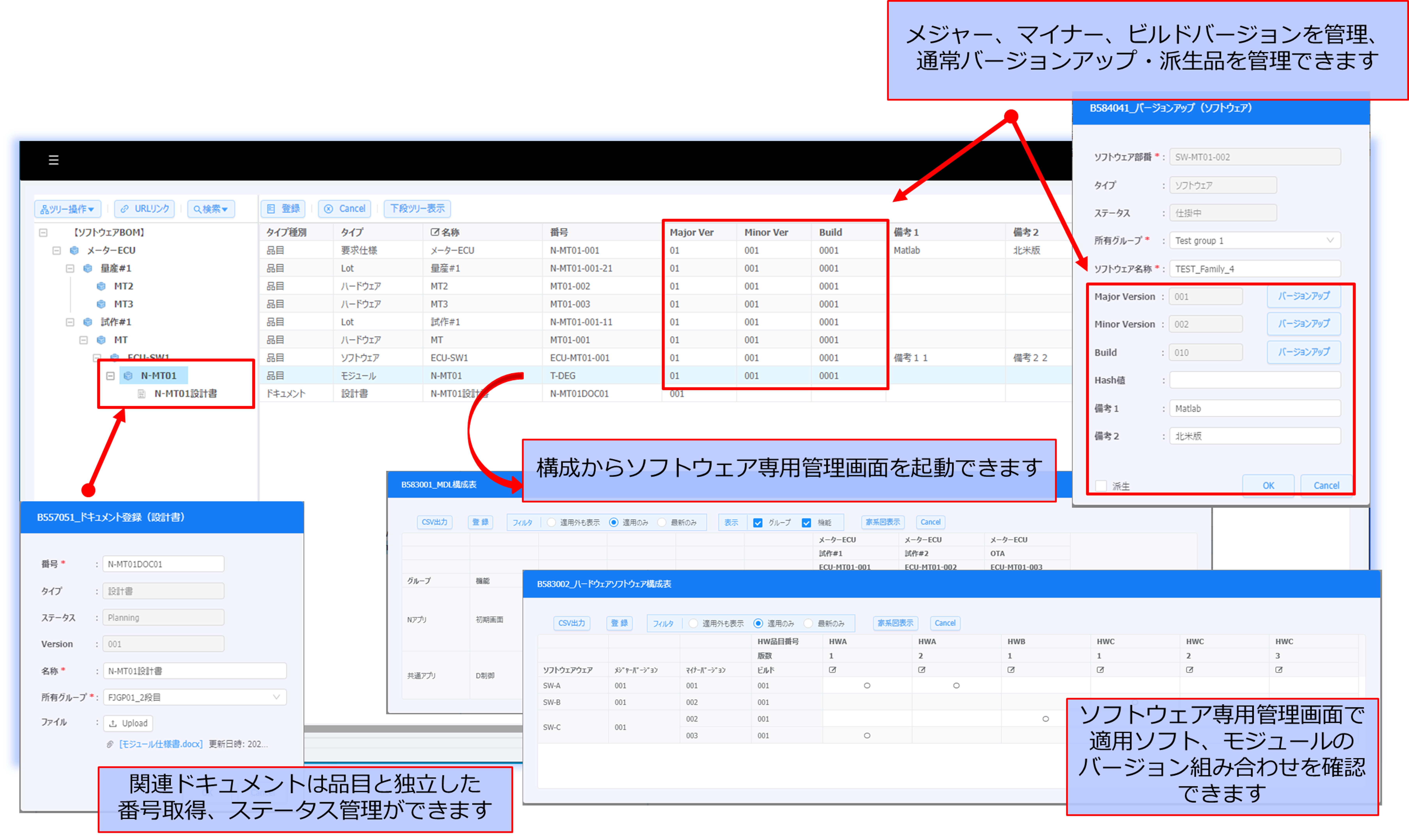
Task: Open the ツリー操作 dropdown menu
Action: point(68,209)
